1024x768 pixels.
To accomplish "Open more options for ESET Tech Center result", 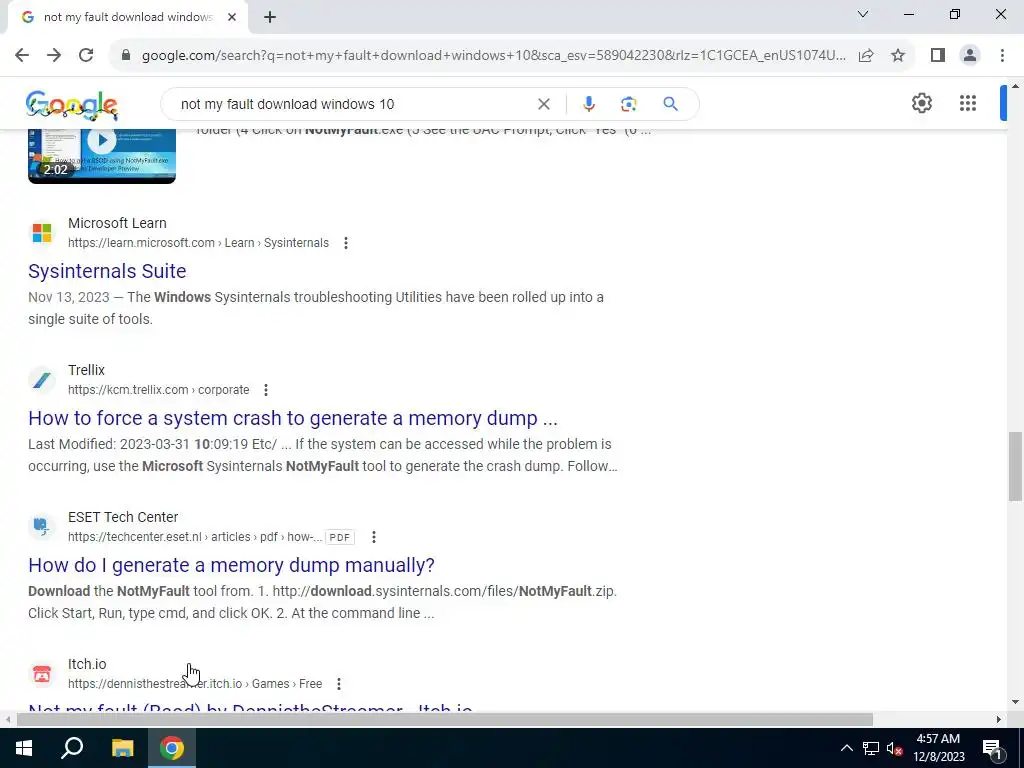I will pyautogui.click(x=374, y=537).
